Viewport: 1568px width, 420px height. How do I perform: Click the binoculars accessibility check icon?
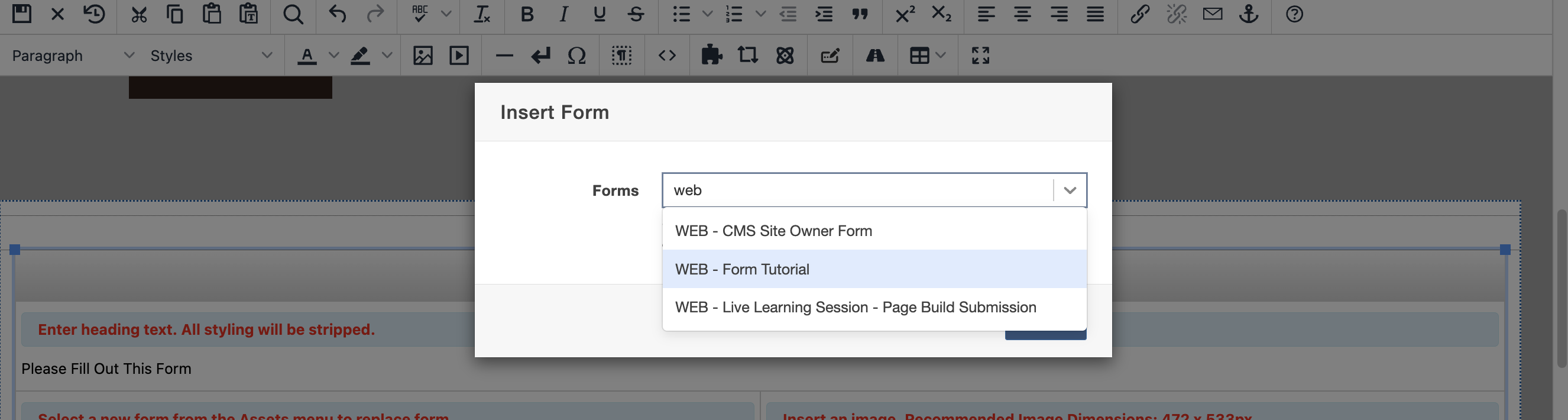tap(875, 56)
